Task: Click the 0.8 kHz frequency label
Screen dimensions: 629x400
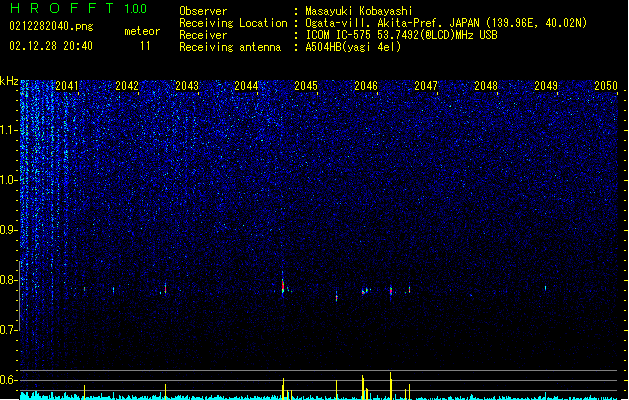Action: (8, 280)
